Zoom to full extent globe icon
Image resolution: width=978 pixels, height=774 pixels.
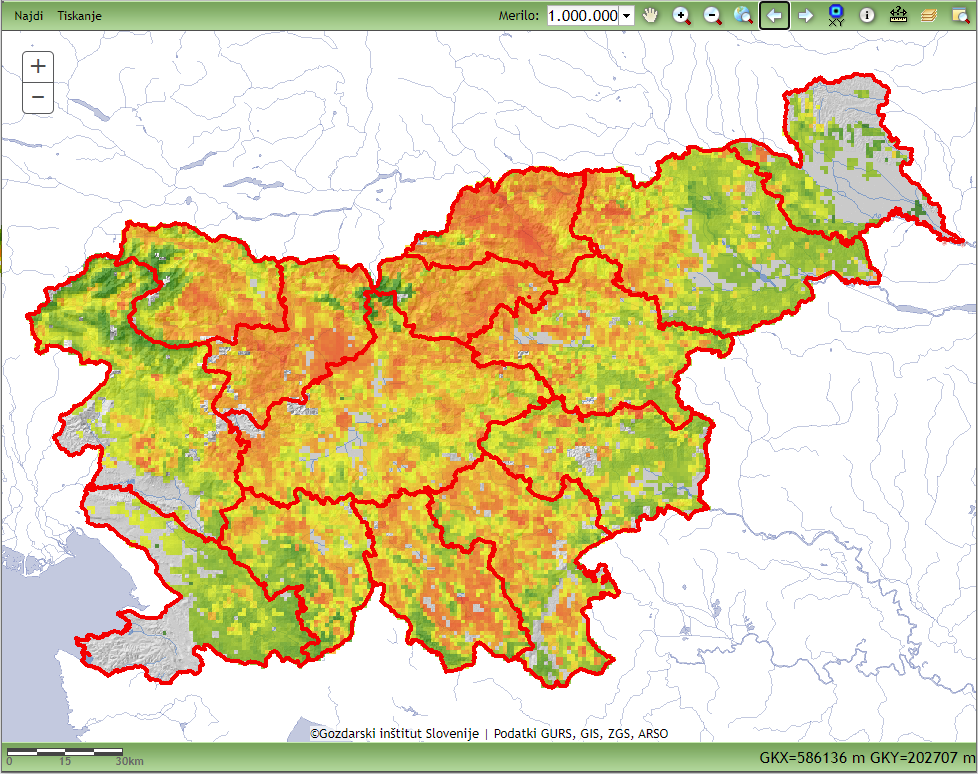tap(743, 15)
